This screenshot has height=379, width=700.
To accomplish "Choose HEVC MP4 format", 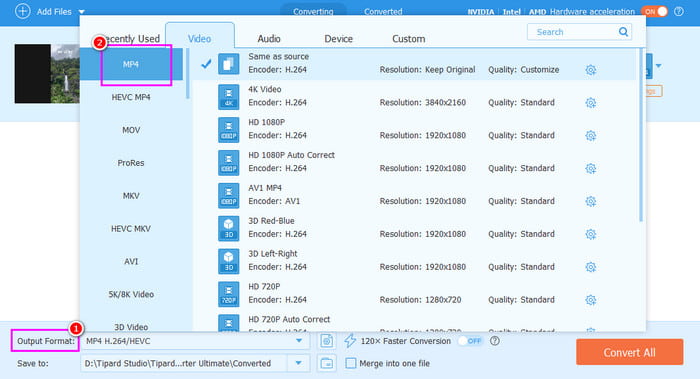I will tap(131, 97).
